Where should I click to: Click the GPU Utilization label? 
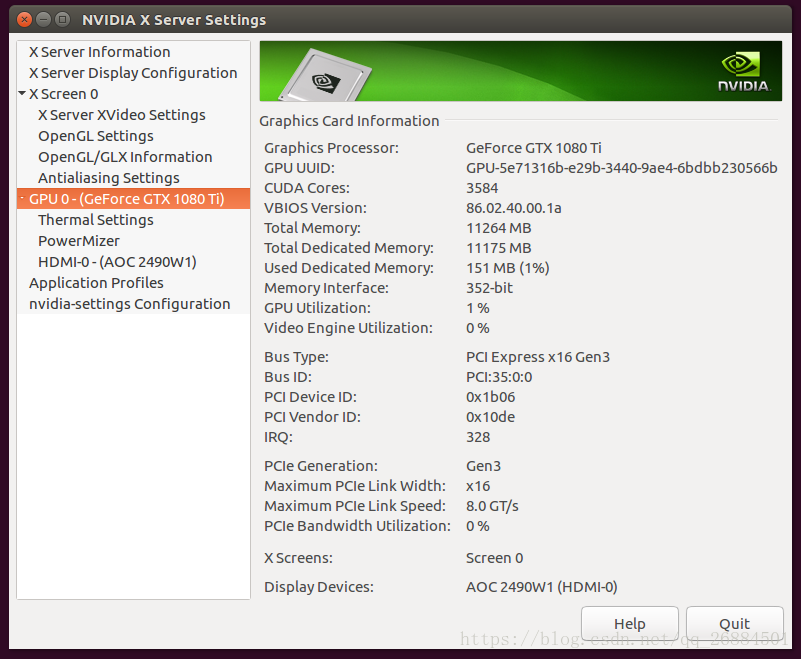coord(317,308)
